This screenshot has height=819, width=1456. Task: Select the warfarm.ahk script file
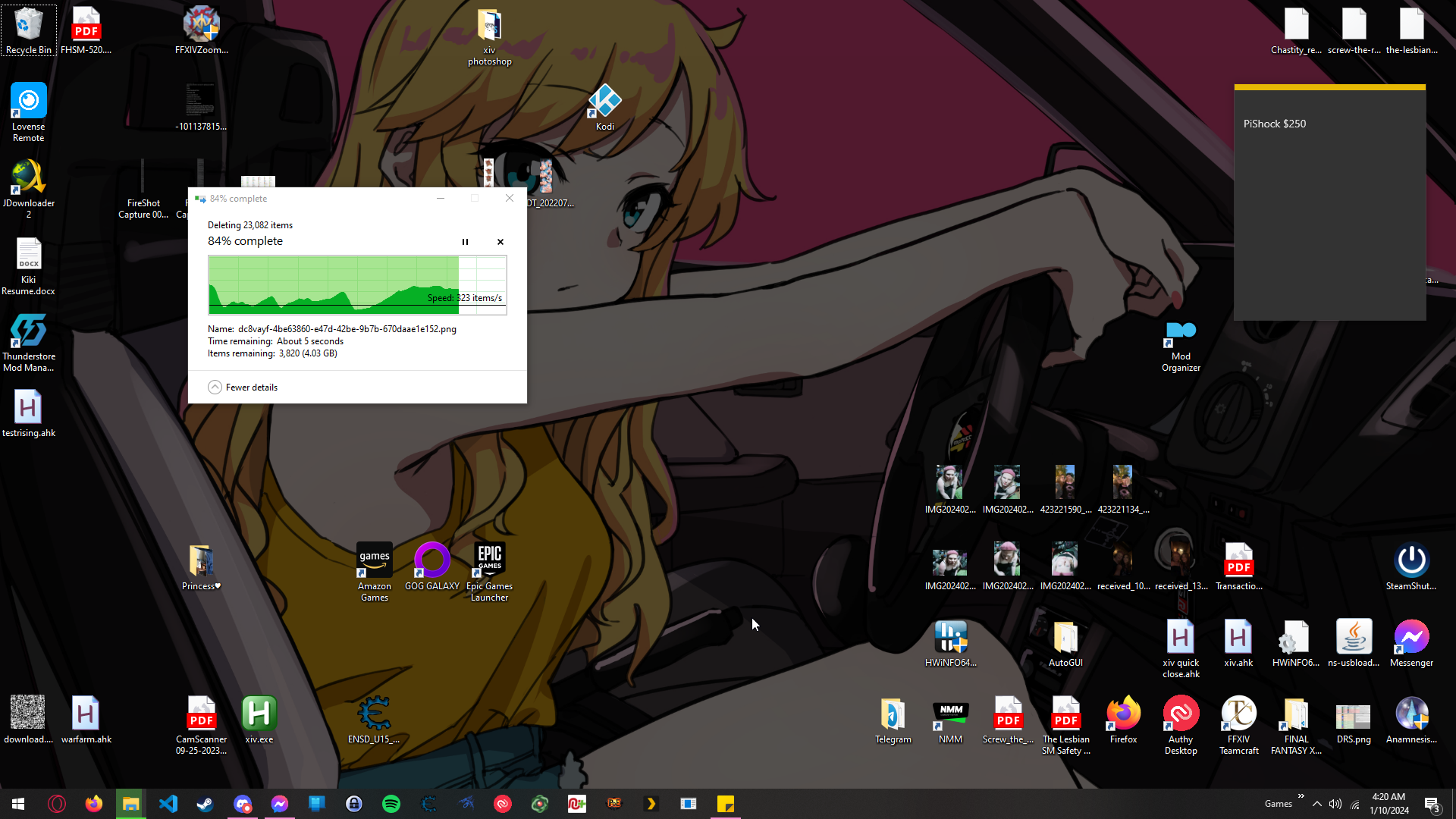(86, 720)
